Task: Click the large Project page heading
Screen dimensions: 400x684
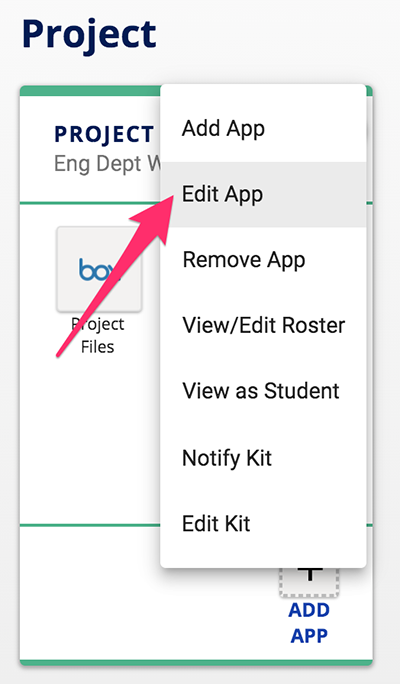Action: coord(89,35)
